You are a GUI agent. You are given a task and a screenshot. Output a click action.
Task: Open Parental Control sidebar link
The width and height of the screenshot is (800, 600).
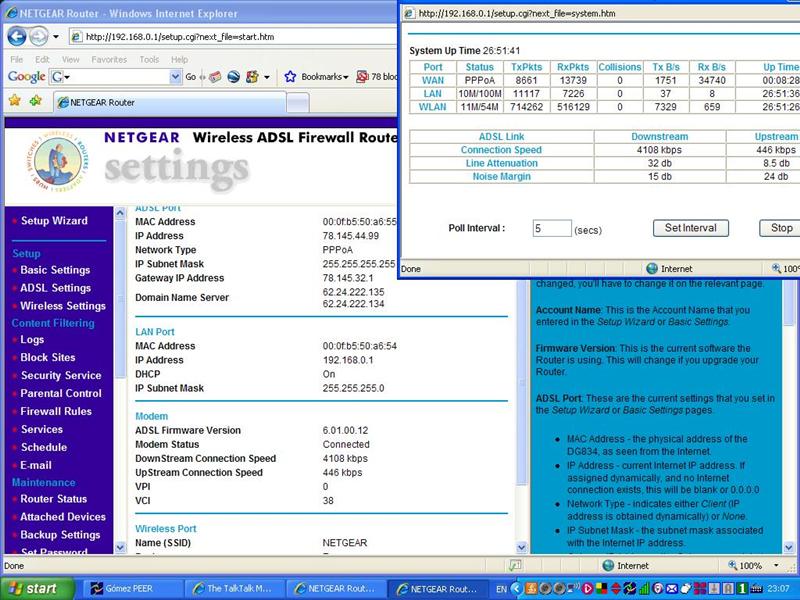click(x=61, y=393)
